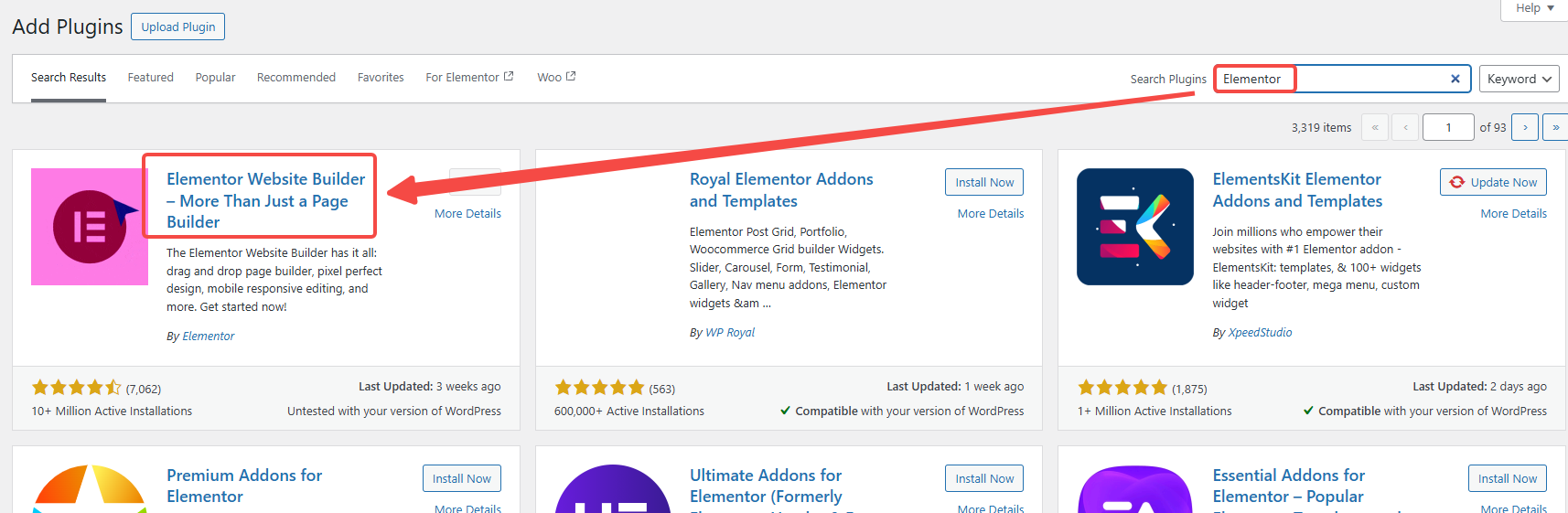Click in the Search Plugins input field
Screen dimensions: 1568x513
tap(1342, 79)
